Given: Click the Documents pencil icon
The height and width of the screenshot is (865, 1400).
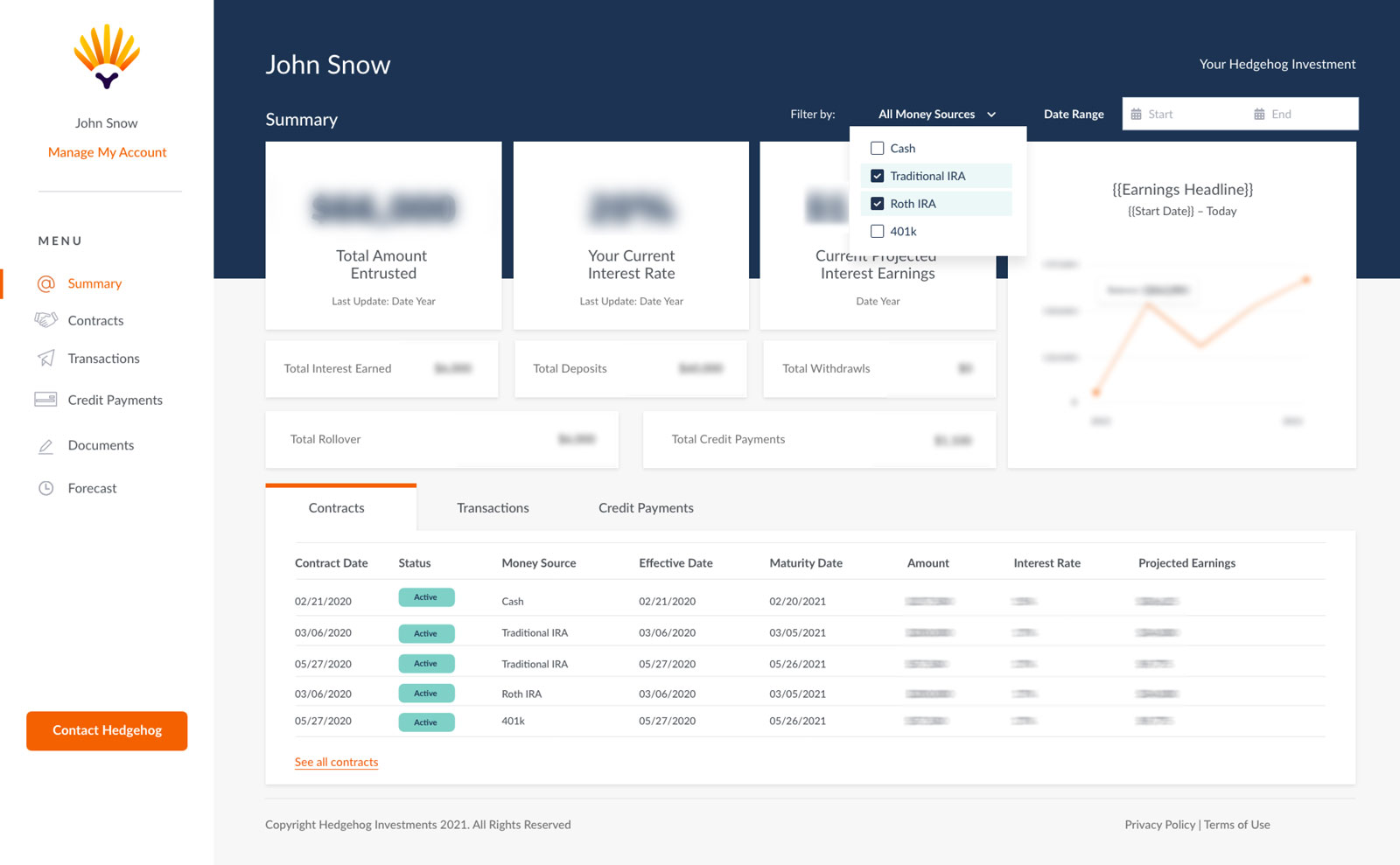Looking at the screenshot, I should click(x=46, y=446).
